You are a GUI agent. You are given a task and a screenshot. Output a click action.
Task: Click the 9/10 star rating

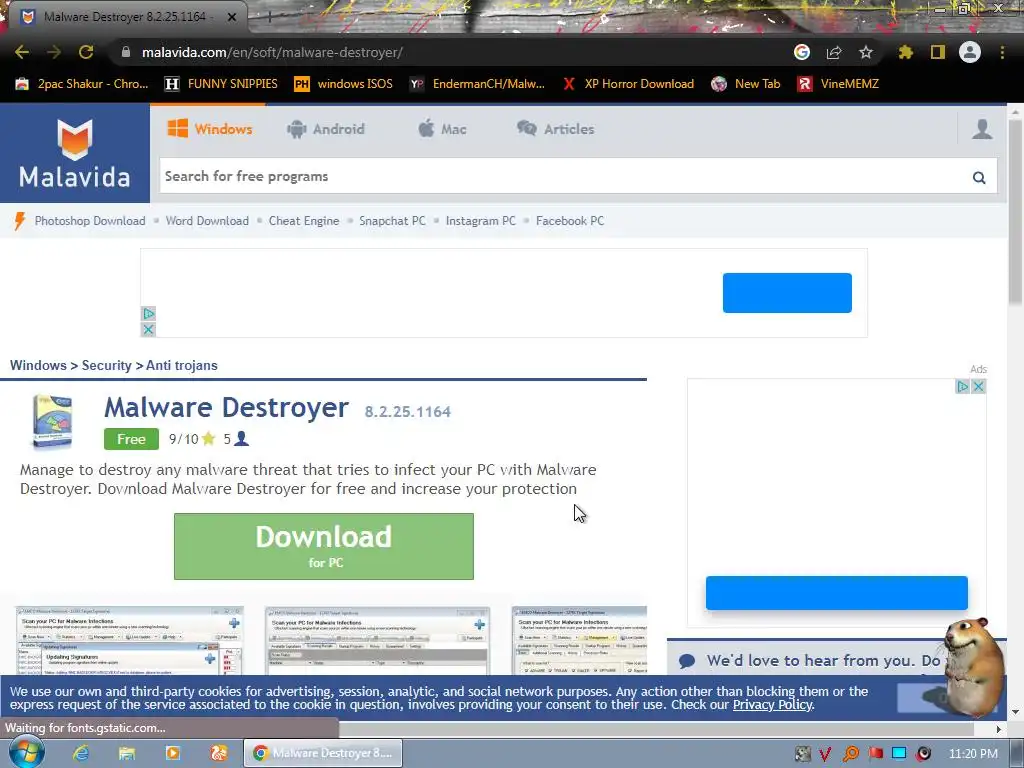pyautogui.click(x=192, y=439)
